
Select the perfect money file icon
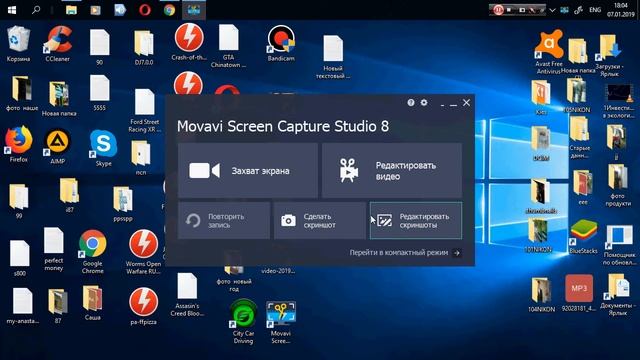pyautogui.click(x=53, y=250)
